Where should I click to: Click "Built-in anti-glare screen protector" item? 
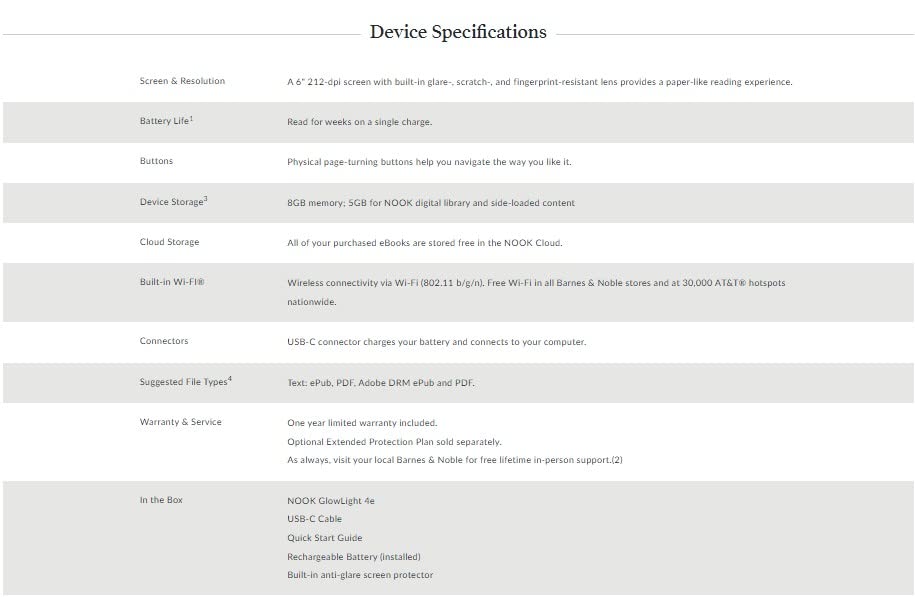coord(360,575)
